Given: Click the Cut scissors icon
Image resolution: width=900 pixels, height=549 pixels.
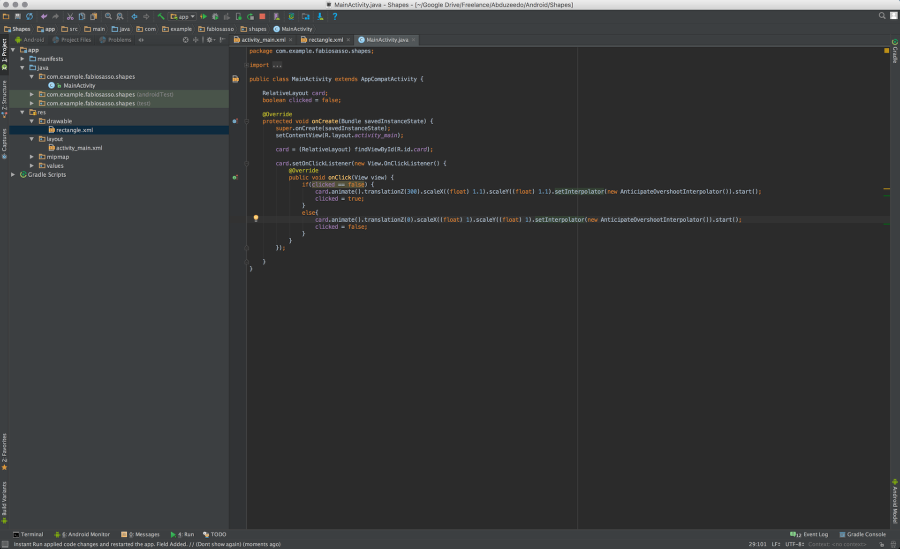Looking at the screenshot, I should [70, 17].
